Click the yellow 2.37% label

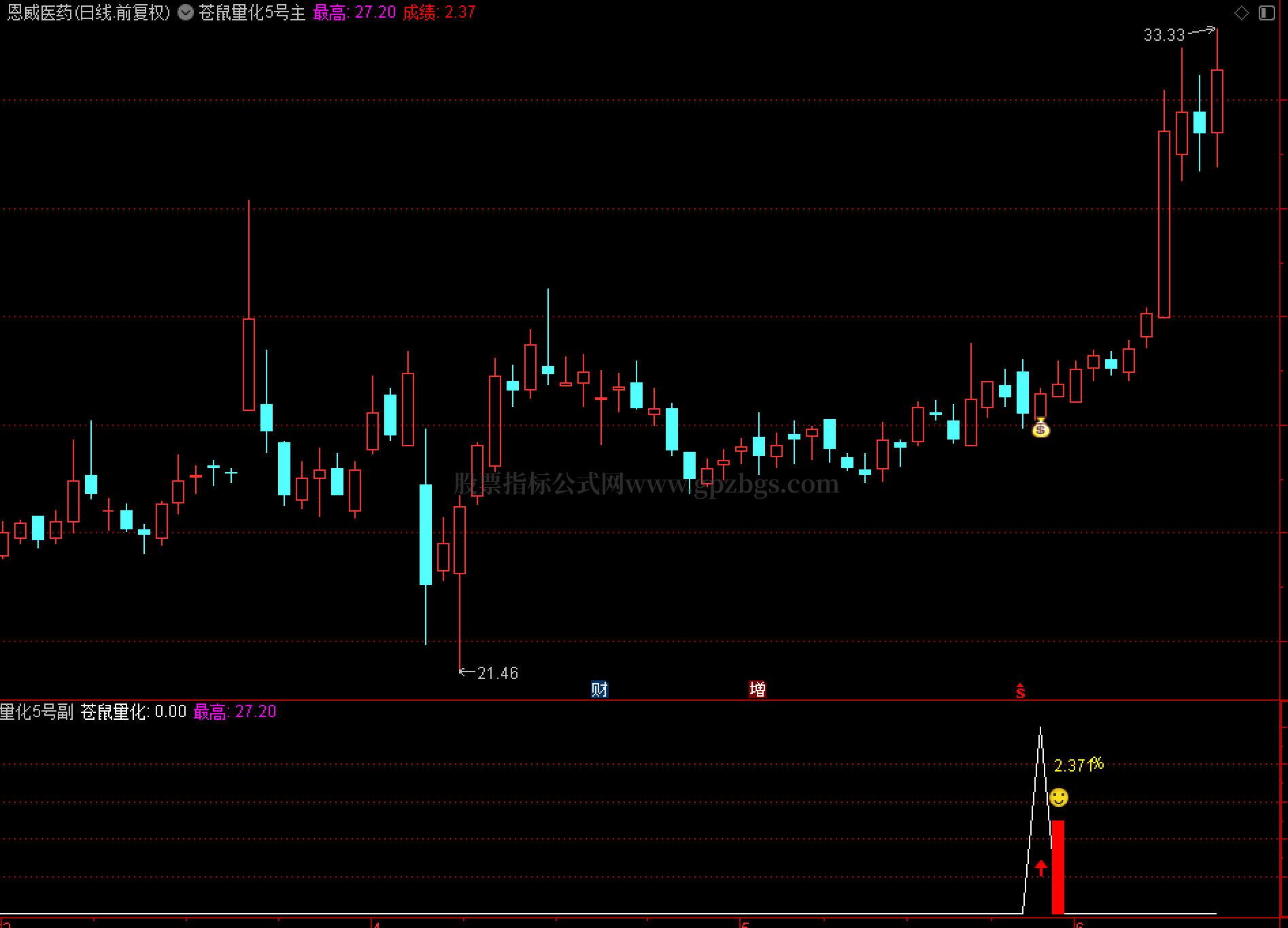[x=1079, y=765]
